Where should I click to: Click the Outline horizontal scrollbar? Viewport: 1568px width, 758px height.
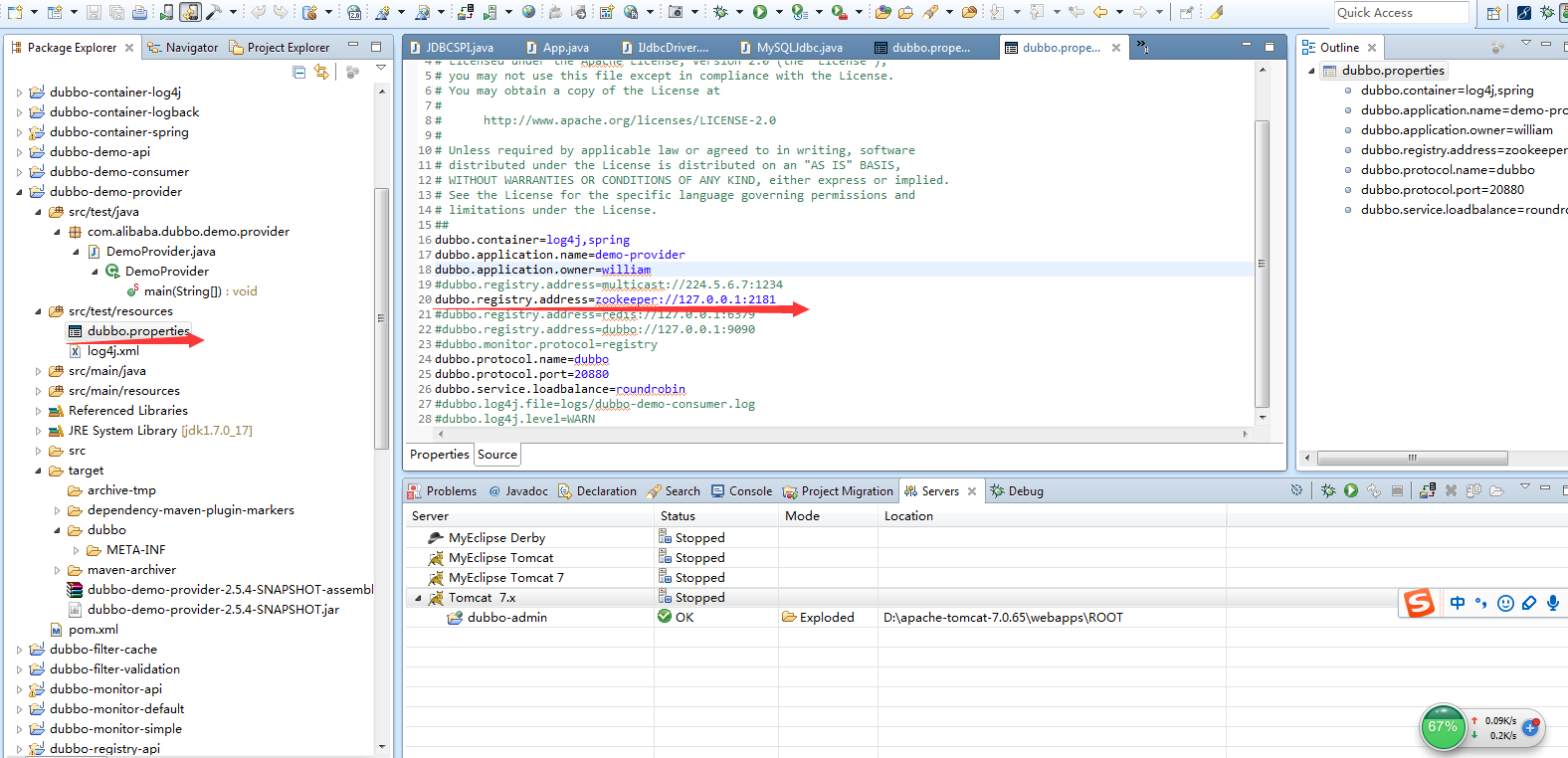[1412, 459]
